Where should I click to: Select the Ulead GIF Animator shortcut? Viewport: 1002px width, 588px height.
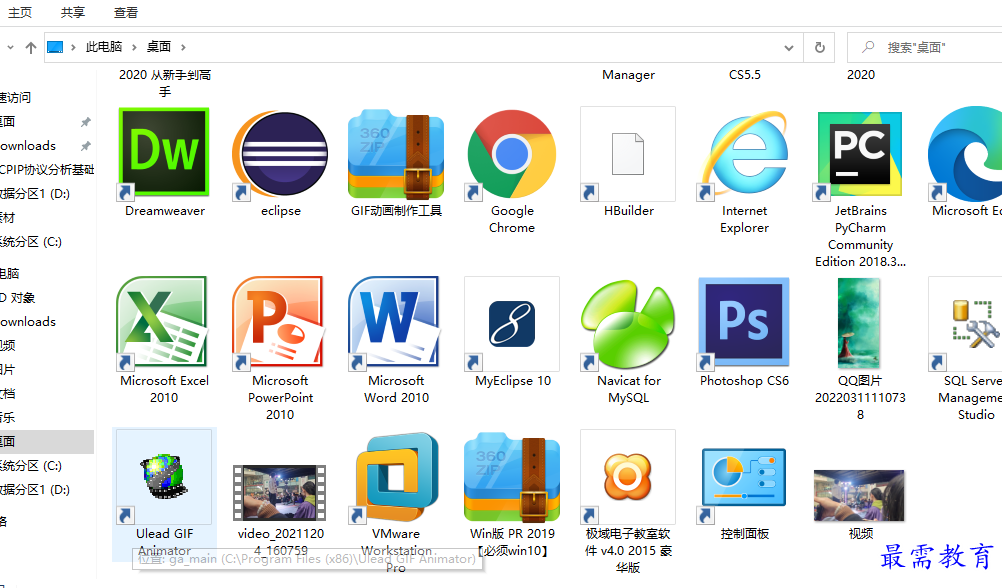[x=164, y=477]
